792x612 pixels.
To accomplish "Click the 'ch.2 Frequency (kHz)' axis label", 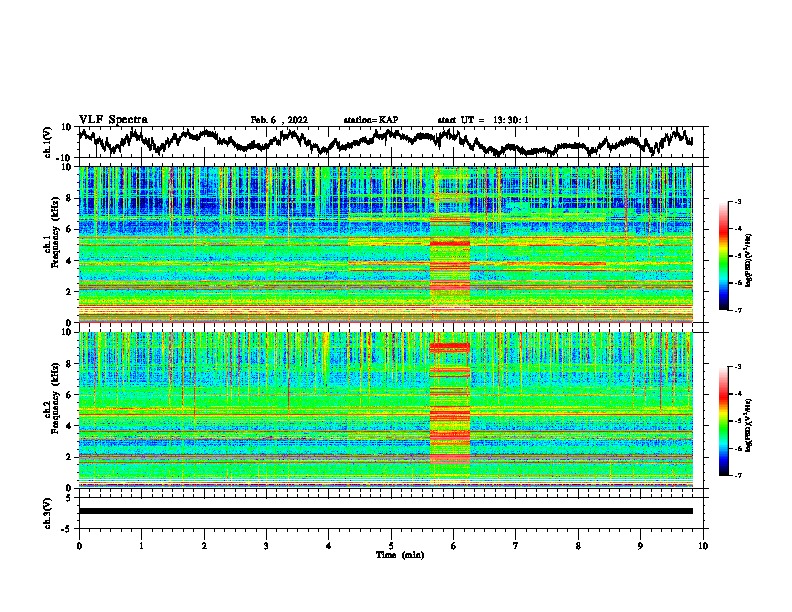I will 54,398.
